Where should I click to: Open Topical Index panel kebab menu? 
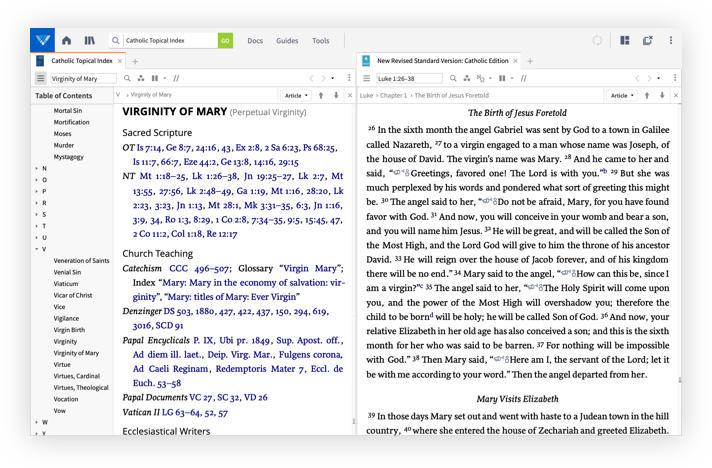[x=349, y=78]
